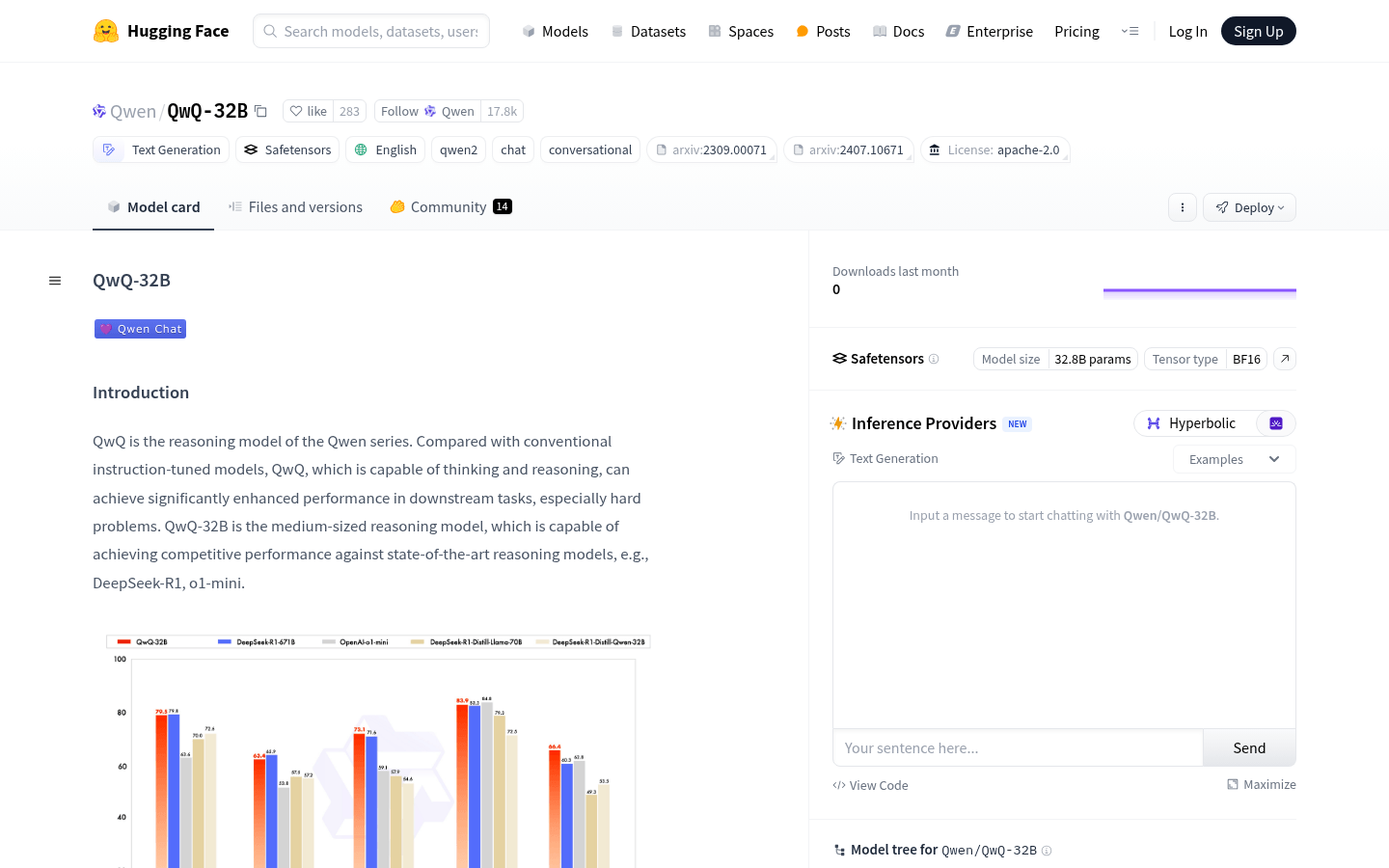
Task: Select the chat tag
Action: 513,149
